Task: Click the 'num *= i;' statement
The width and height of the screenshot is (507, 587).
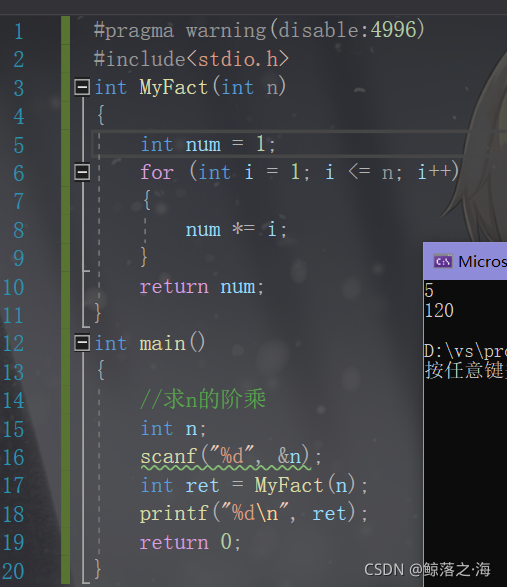Action: tap(236, 229)
